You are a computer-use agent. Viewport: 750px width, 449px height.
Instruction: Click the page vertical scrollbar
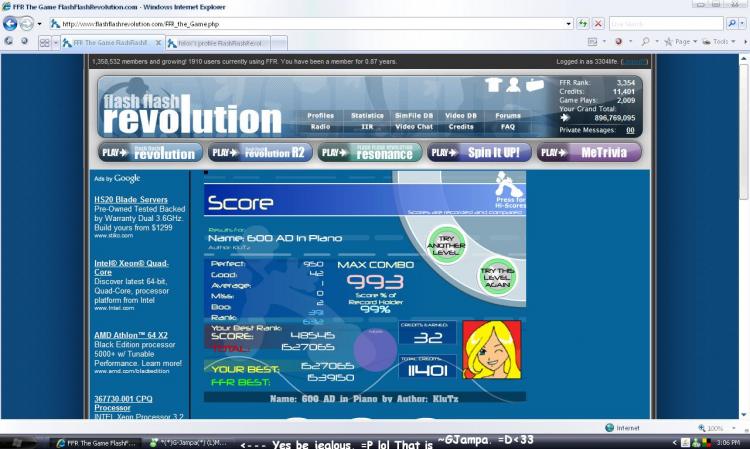[744, 236]
